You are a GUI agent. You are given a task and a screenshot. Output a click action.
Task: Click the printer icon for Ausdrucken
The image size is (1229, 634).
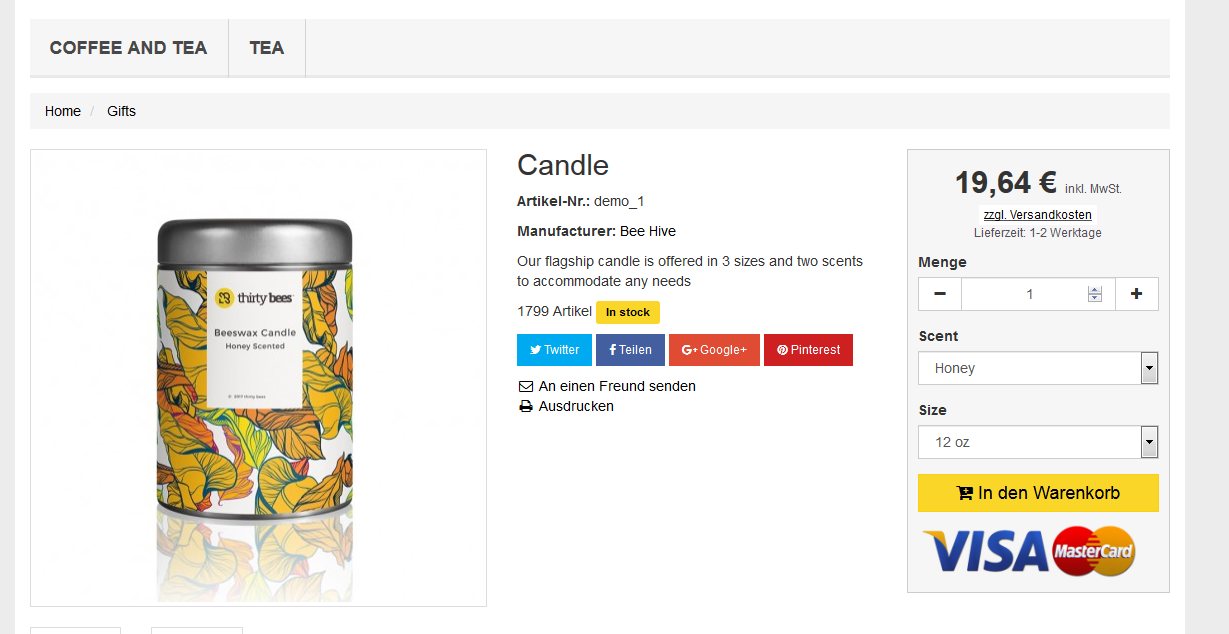526,407
